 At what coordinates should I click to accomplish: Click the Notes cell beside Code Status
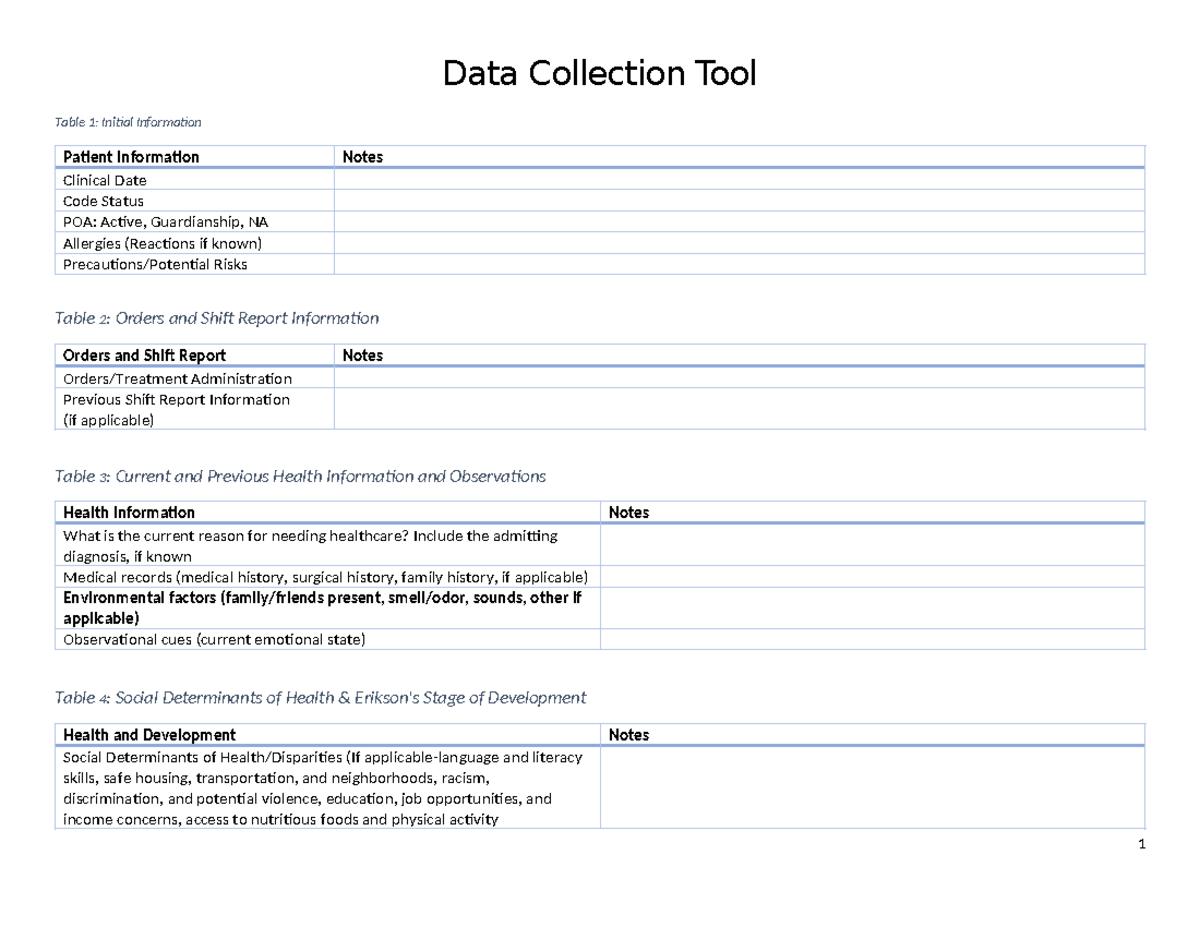tap(739, 201)
